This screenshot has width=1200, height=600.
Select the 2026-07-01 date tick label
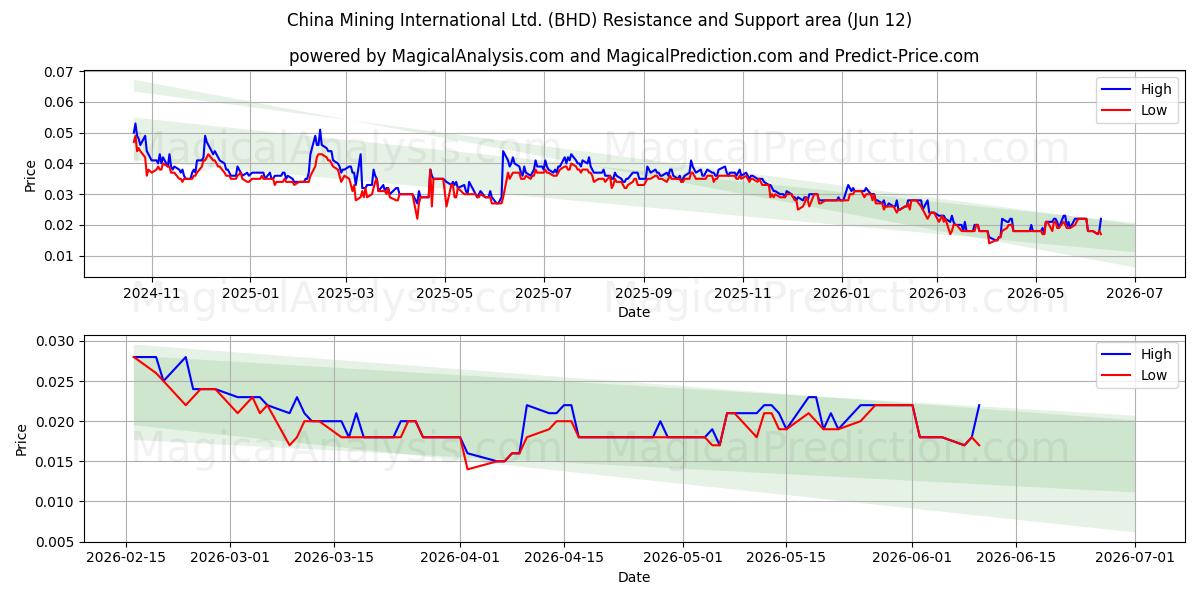(x=1135, y=559)
